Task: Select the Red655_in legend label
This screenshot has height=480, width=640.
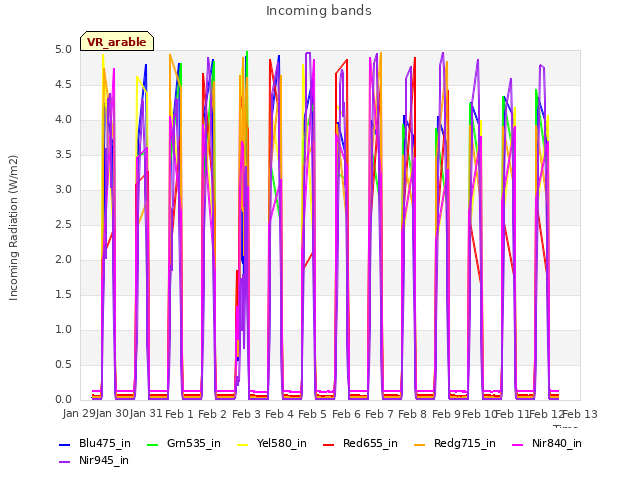Action: 370,443
